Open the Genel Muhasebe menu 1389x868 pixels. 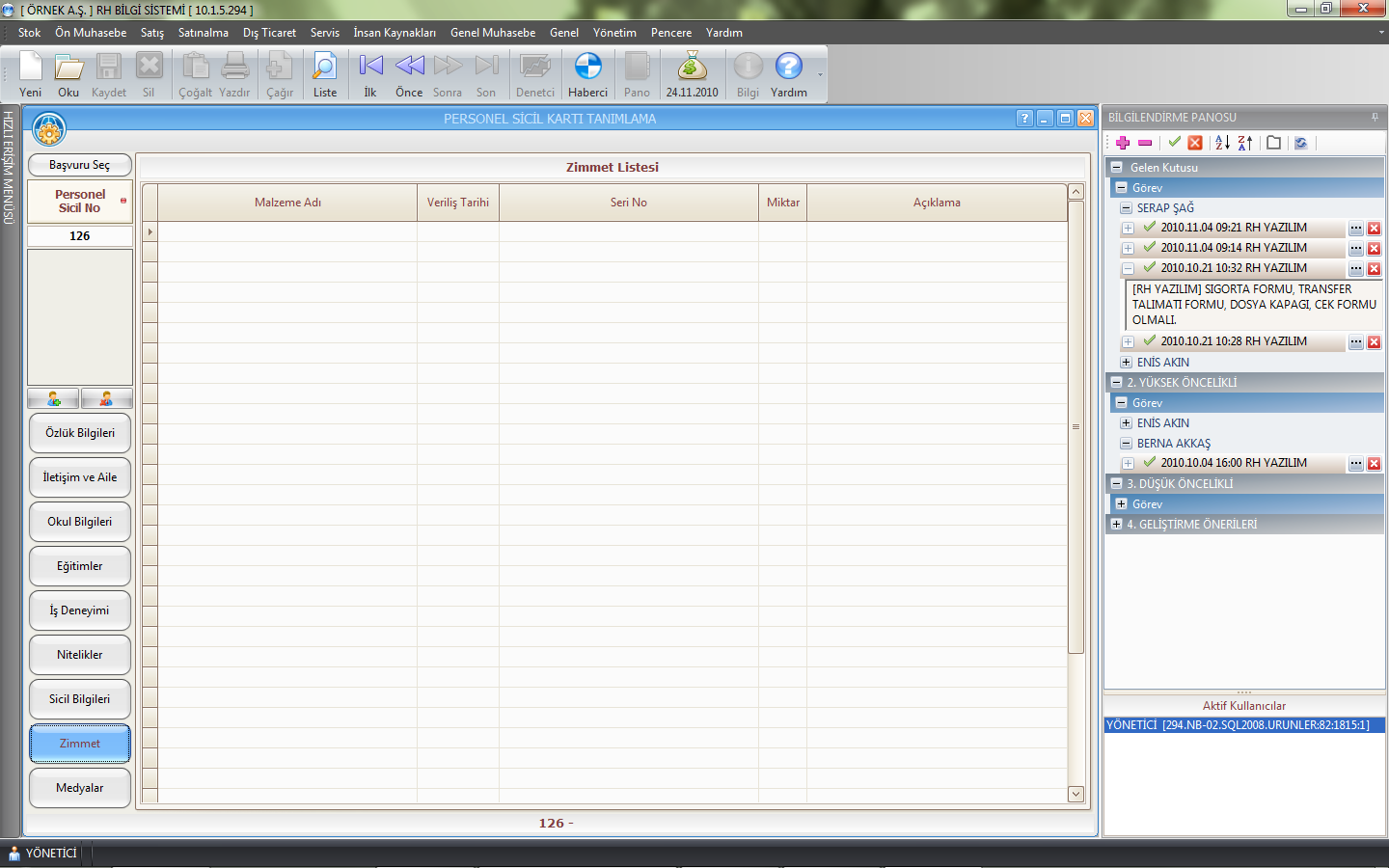[x=492, y=33]
